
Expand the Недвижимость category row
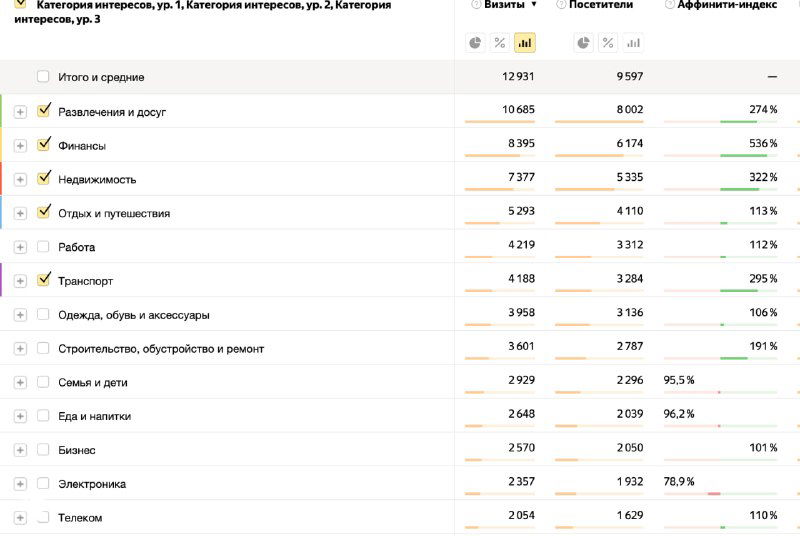click(20, 180)
